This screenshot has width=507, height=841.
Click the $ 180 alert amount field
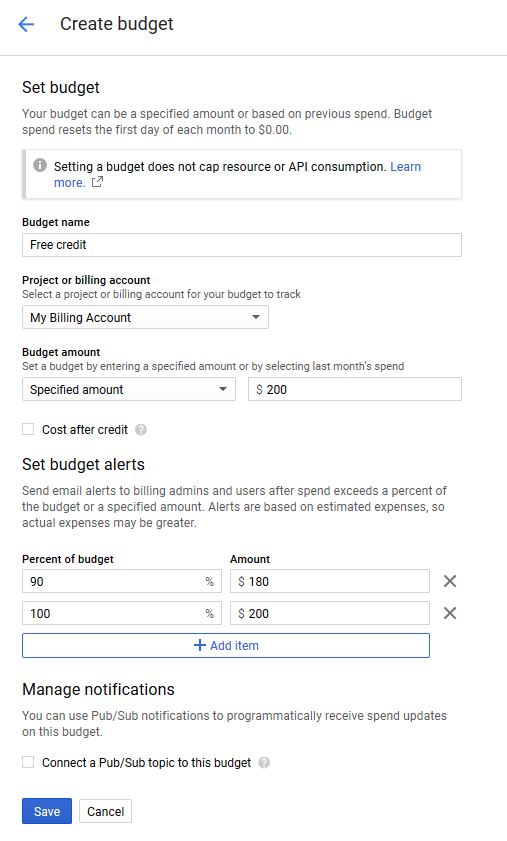pyautogui.click(x=330, y=581)
